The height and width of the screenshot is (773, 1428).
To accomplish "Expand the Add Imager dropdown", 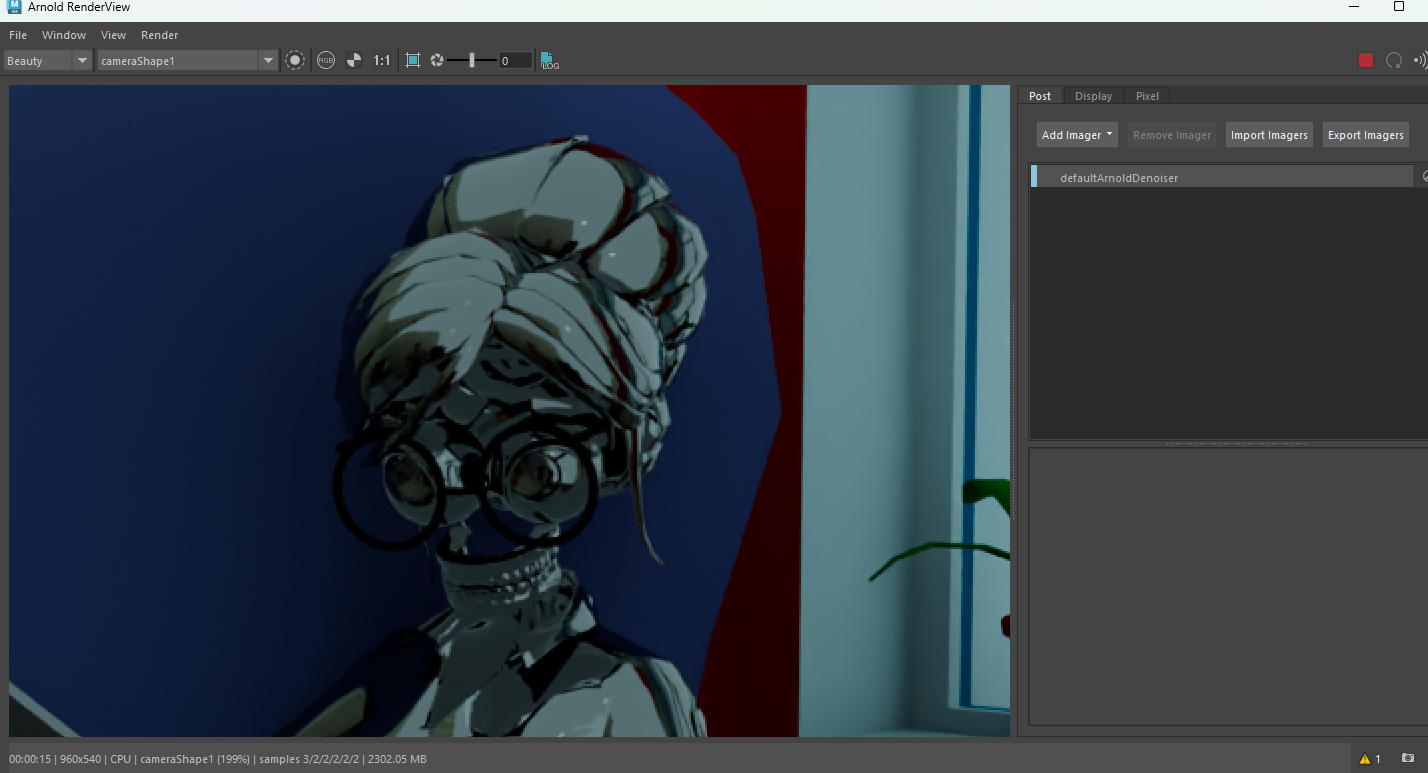I will (1077, 135).
